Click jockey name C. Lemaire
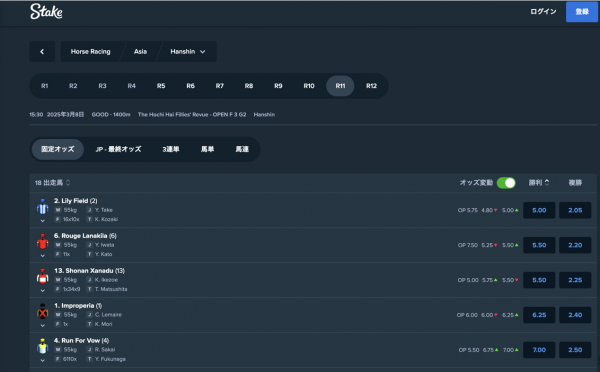 (x=108, y=315)
